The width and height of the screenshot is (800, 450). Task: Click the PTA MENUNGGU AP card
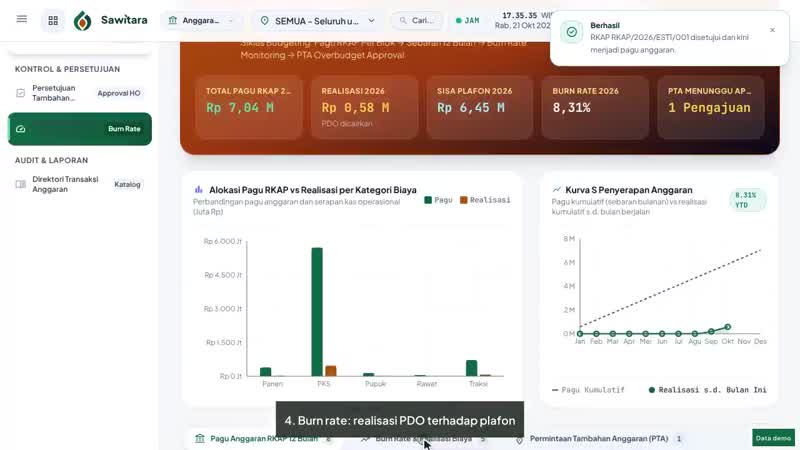(711, 107)
